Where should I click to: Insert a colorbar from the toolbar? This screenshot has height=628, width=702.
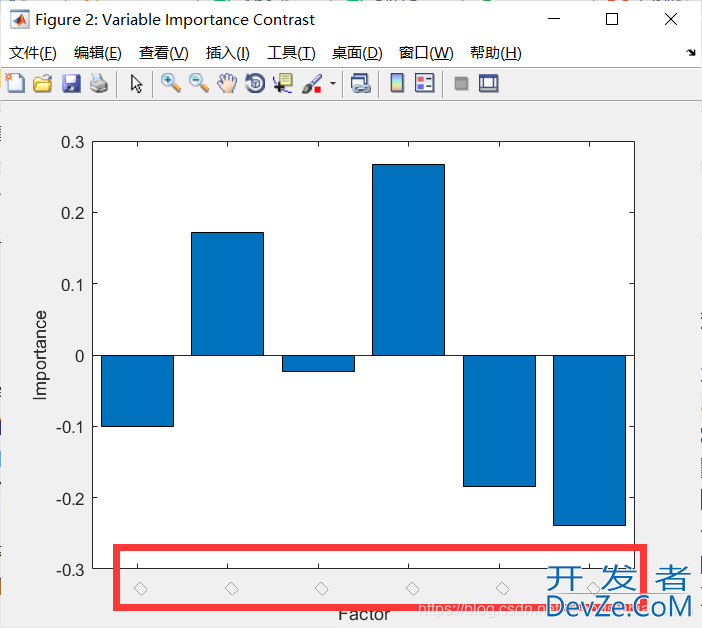click(x=397, y=83)
